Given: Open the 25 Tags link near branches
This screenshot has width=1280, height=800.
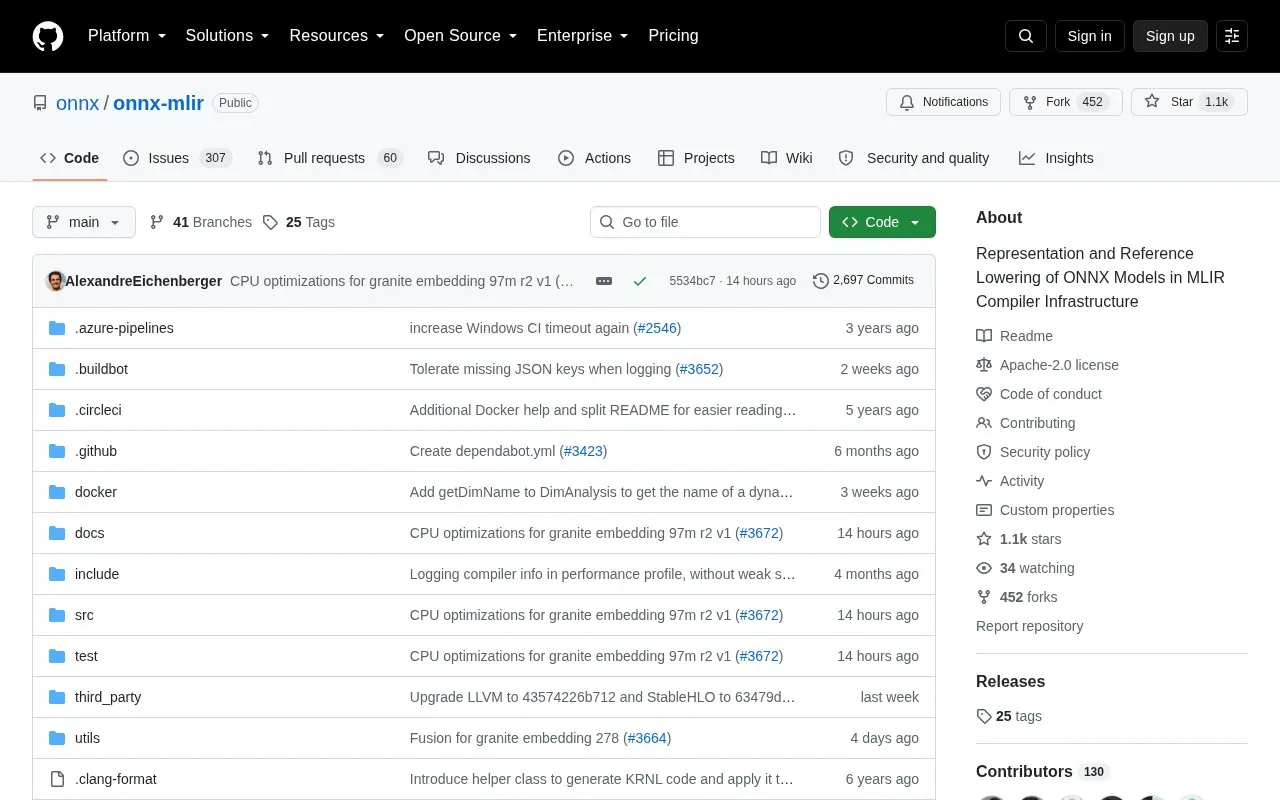Looking at the screenshot, I should [299, 222].
